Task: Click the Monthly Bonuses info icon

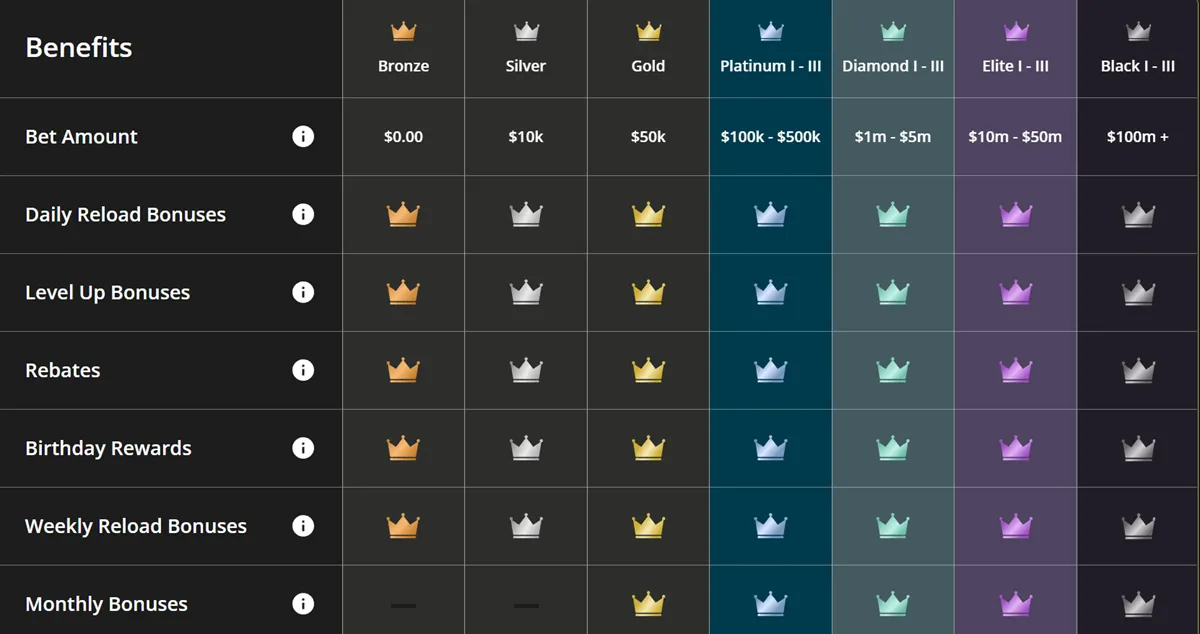Action: tap(303, 604)
